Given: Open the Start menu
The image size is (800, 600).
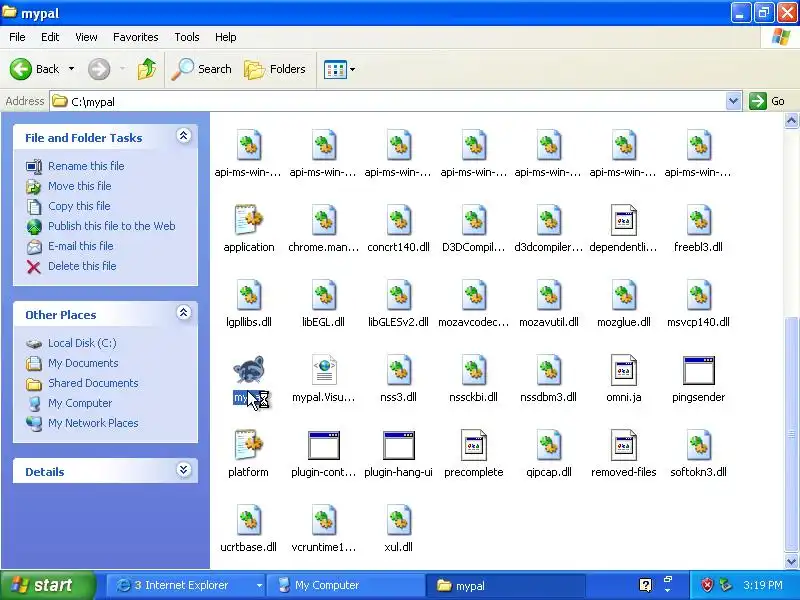Looking at the screenshot, I should pos(48,585).
